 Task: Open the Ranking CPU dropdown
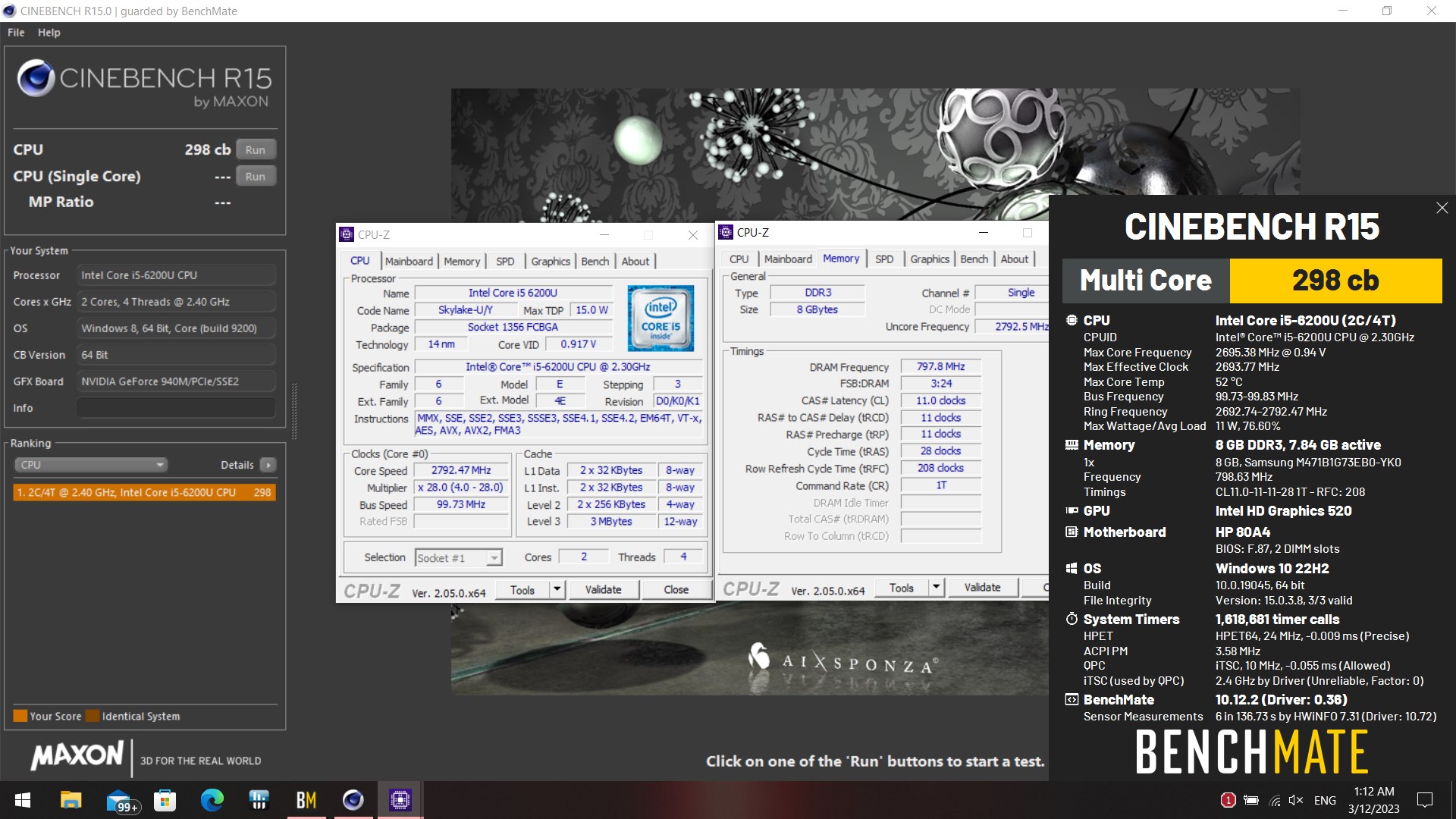point(90,465)
